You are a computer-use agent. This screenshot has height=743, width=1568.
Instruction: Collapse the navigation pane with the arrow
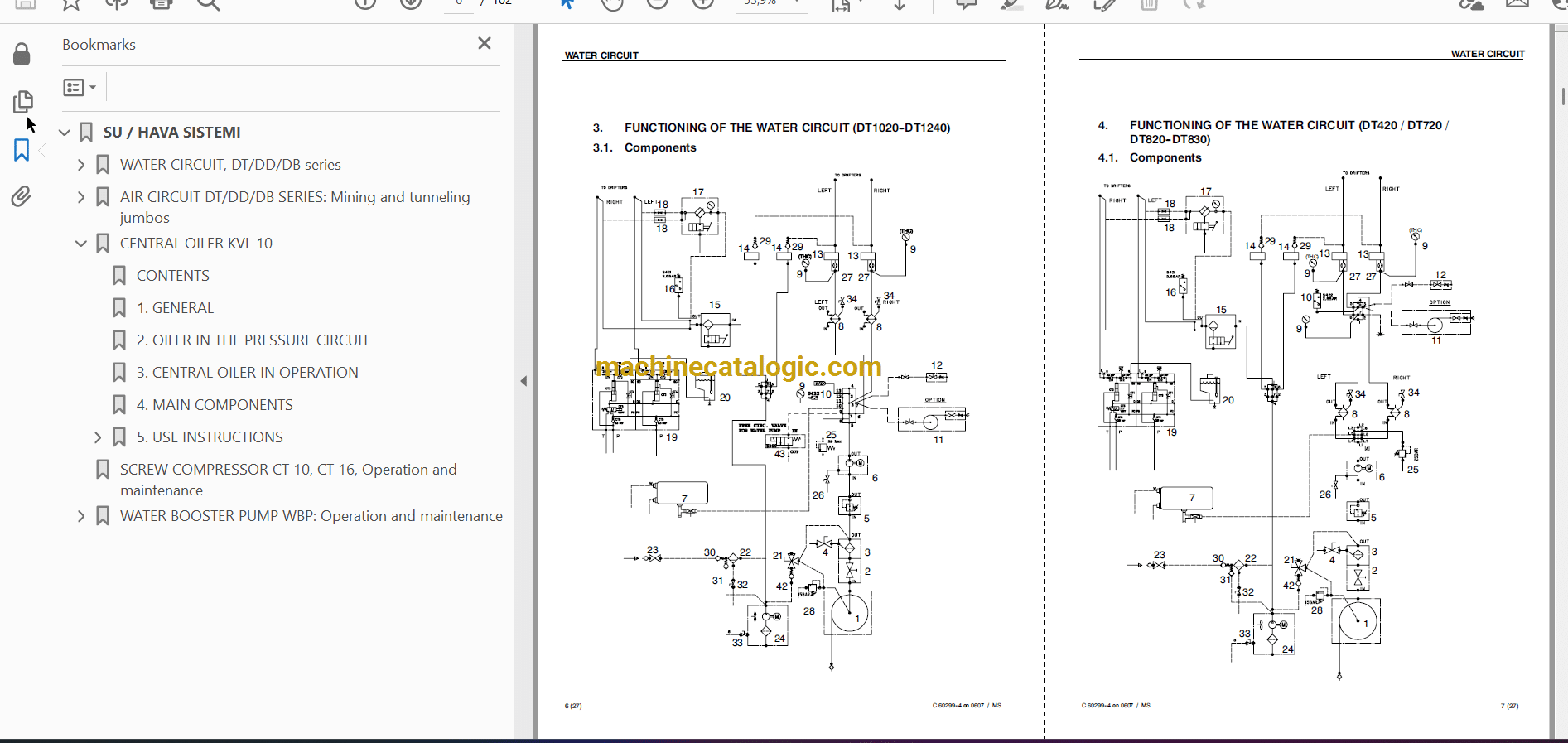click(x=523, y=381)
